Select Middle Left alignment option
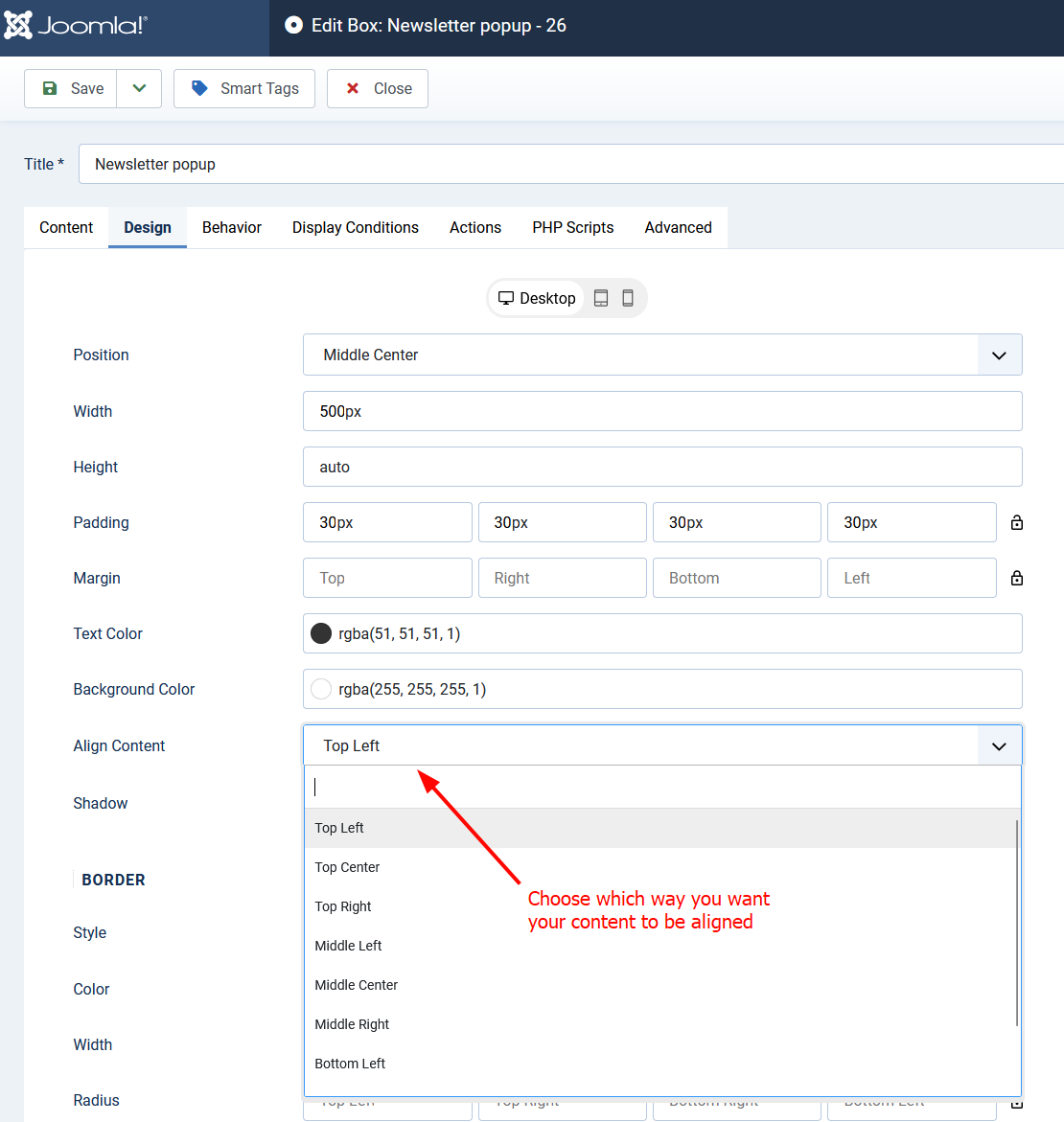The width and height of the screenshot is (1064, 1122). point(660,946)
